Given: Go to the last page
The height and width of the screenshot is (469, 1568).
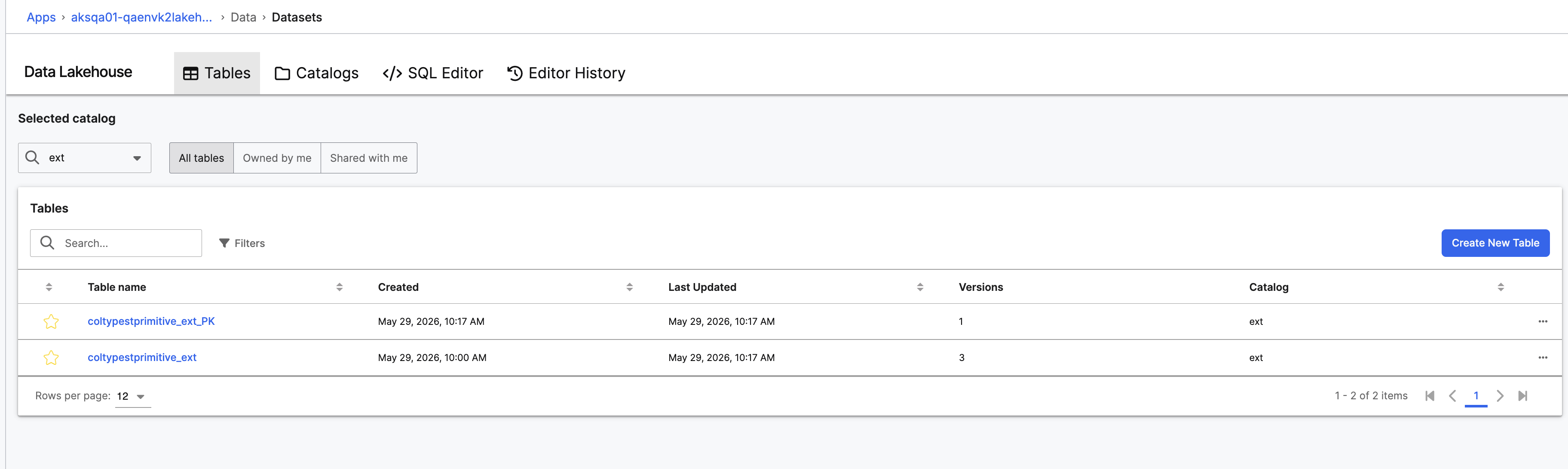Looking at the screenshot, I should pos(1522,396).
